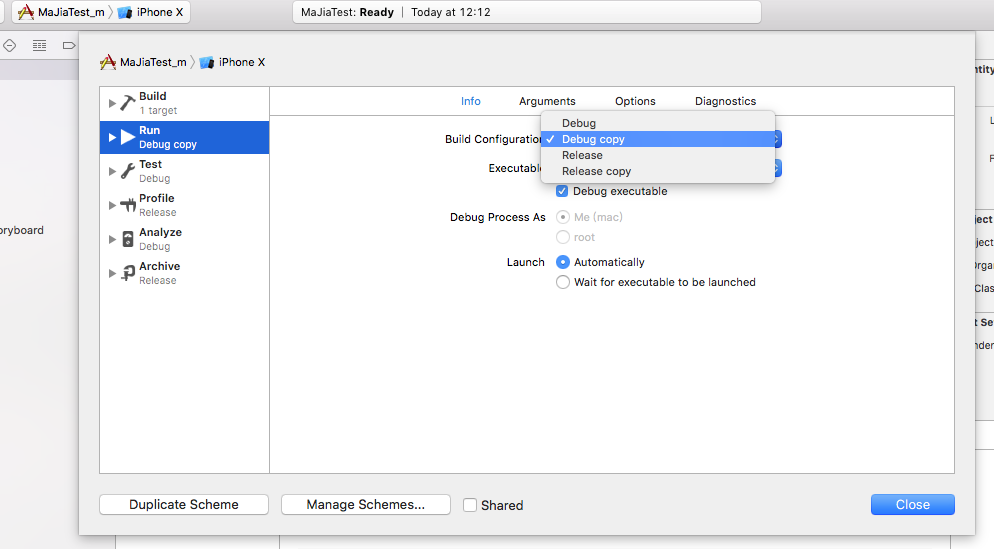Click the diamond test navigator icon
This screenshot has width=994, height=549.
pos(10,45)
